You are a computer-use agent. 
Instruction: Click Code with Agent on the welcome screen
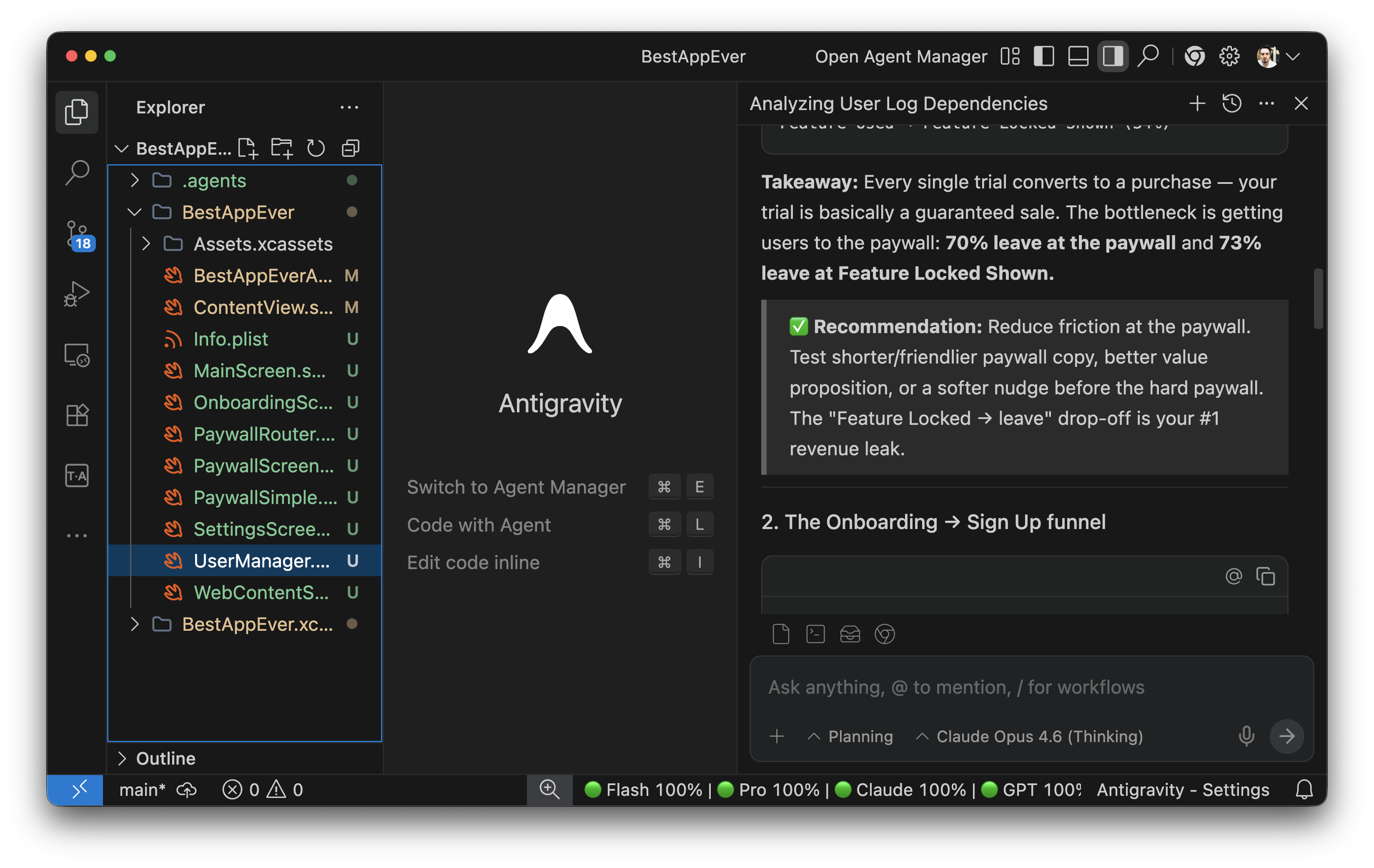pos(479,524)
